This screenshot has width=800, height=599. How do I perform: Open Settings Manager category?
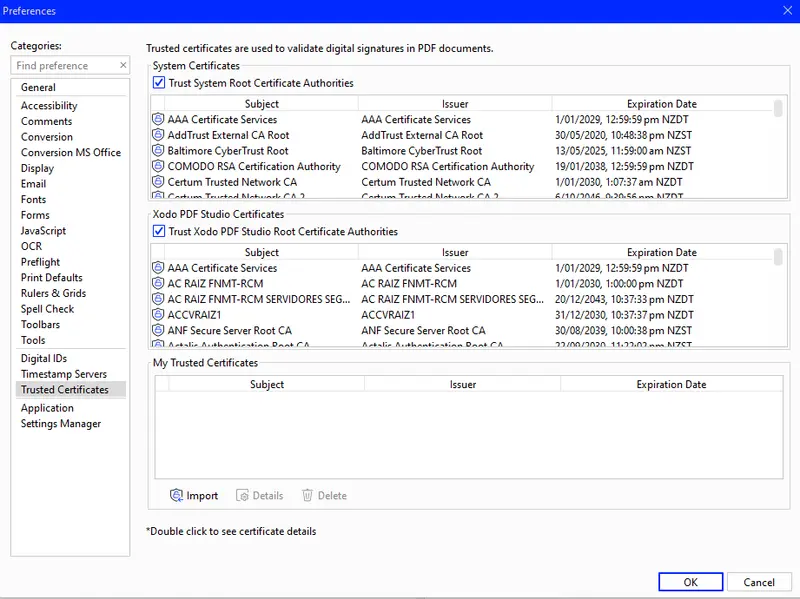click(x=61, y=424)
